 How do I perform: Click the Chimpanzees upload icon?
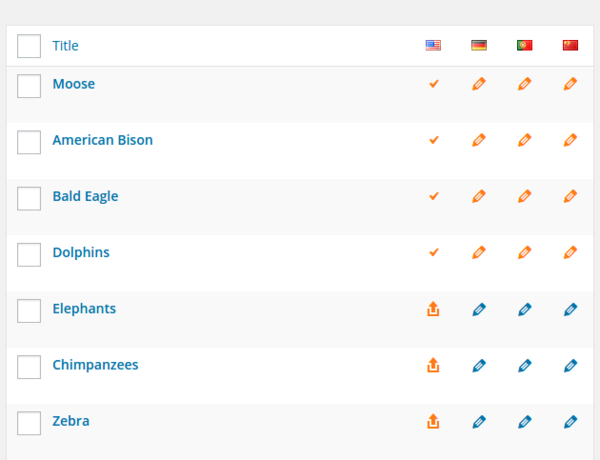pos(433,366)
